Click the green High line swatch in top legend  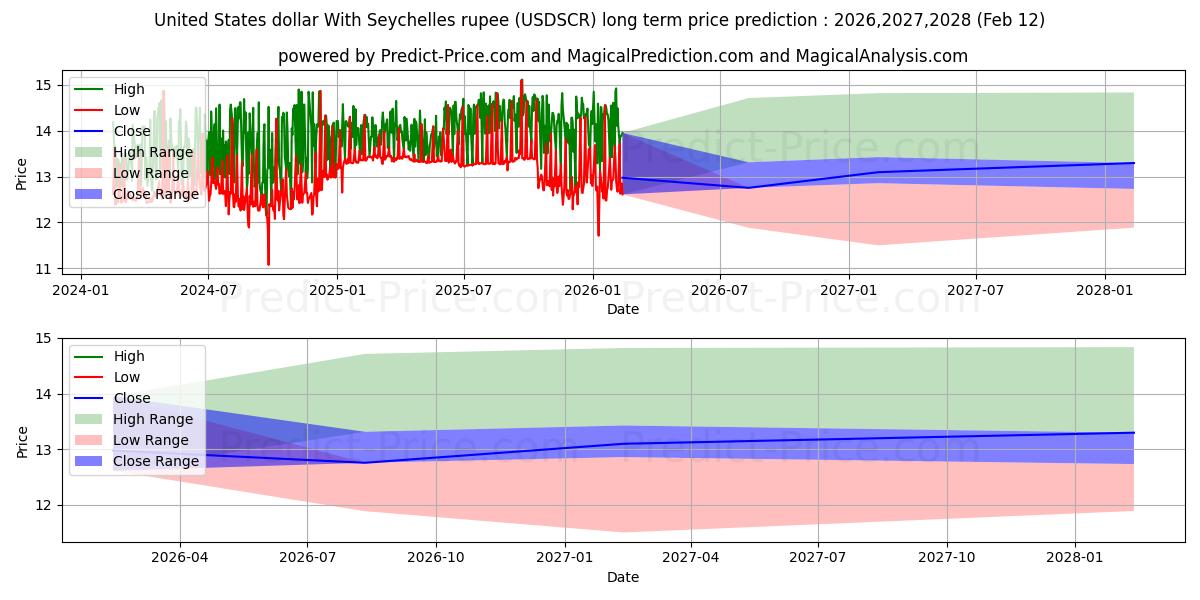click(x=90, y=90)
